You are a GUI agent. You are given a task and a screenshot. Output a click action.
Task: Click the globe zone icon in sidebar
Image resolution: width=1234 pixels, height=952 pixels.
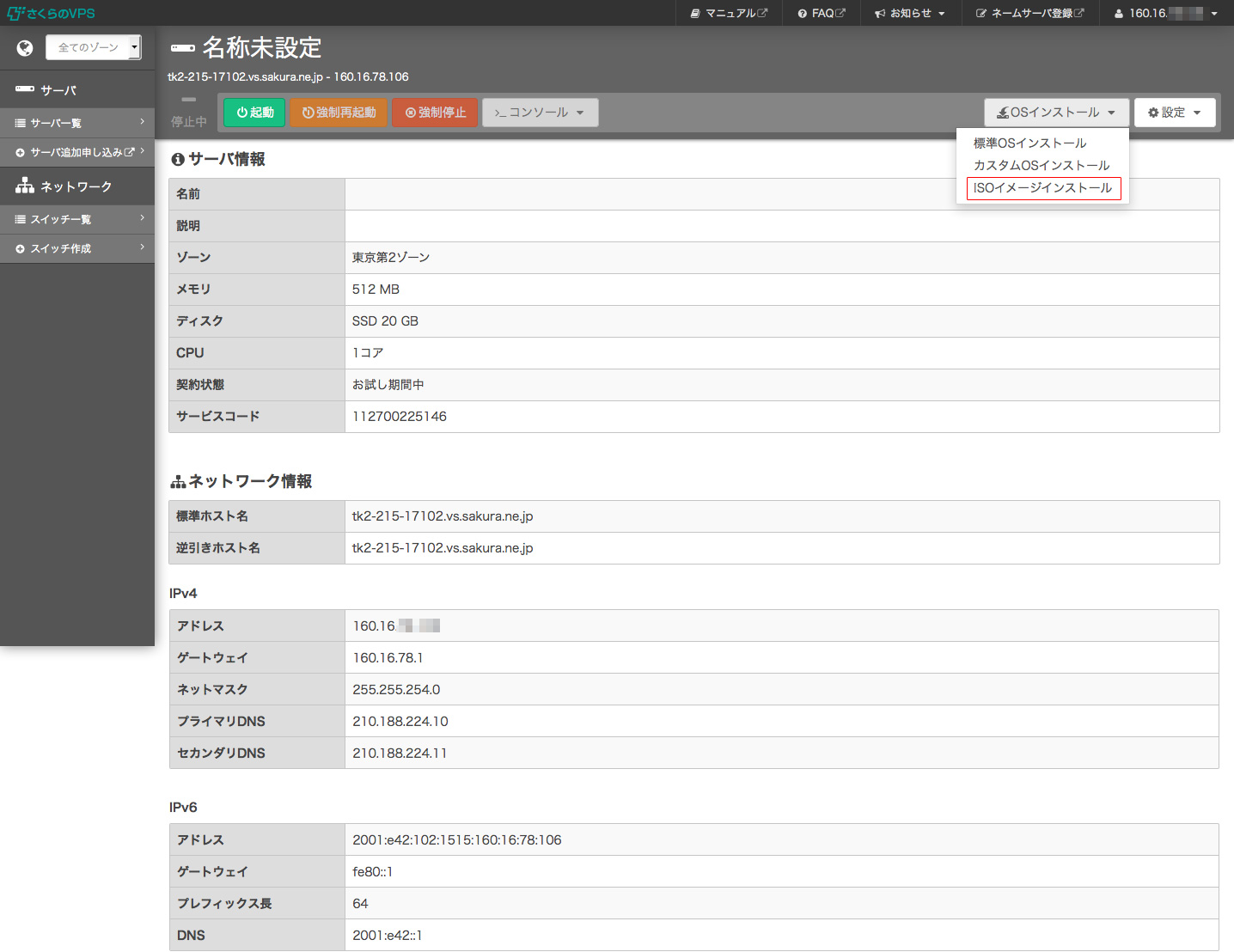(x=25, y=48)
